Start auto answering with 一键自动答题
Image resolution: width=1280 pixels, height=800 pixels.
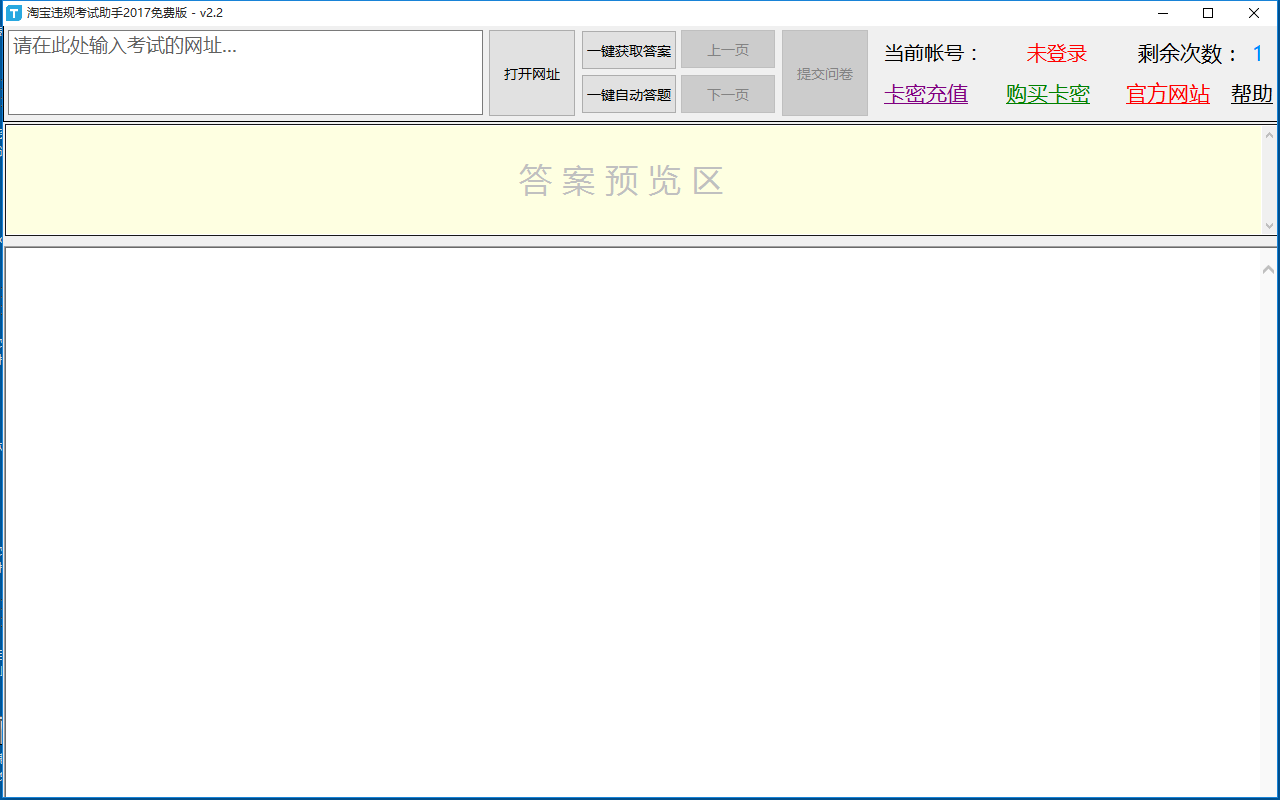click(x=629, y=95)
